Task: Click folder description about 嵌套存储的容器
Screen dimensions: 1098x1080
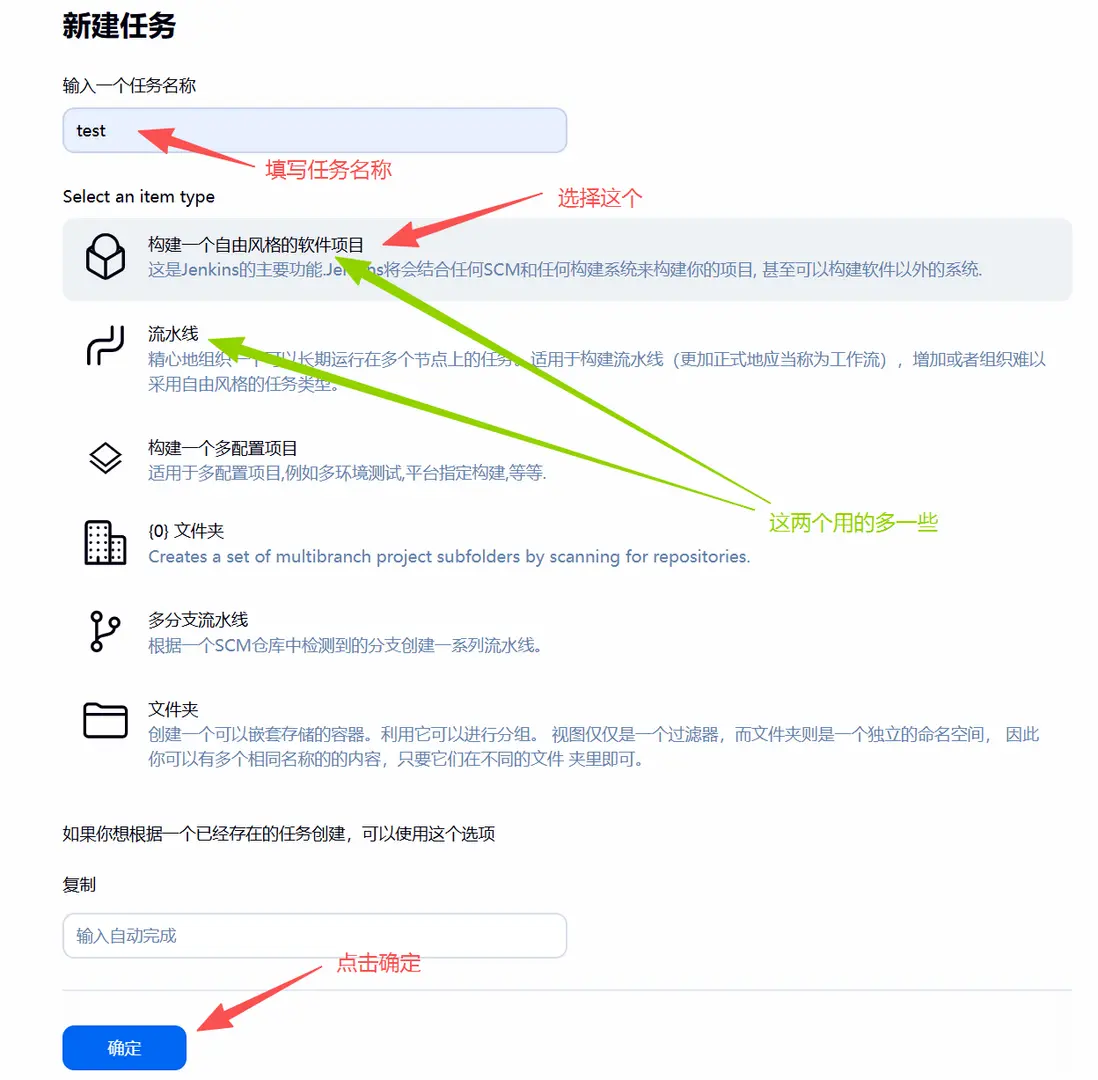Action: [593, 747]
